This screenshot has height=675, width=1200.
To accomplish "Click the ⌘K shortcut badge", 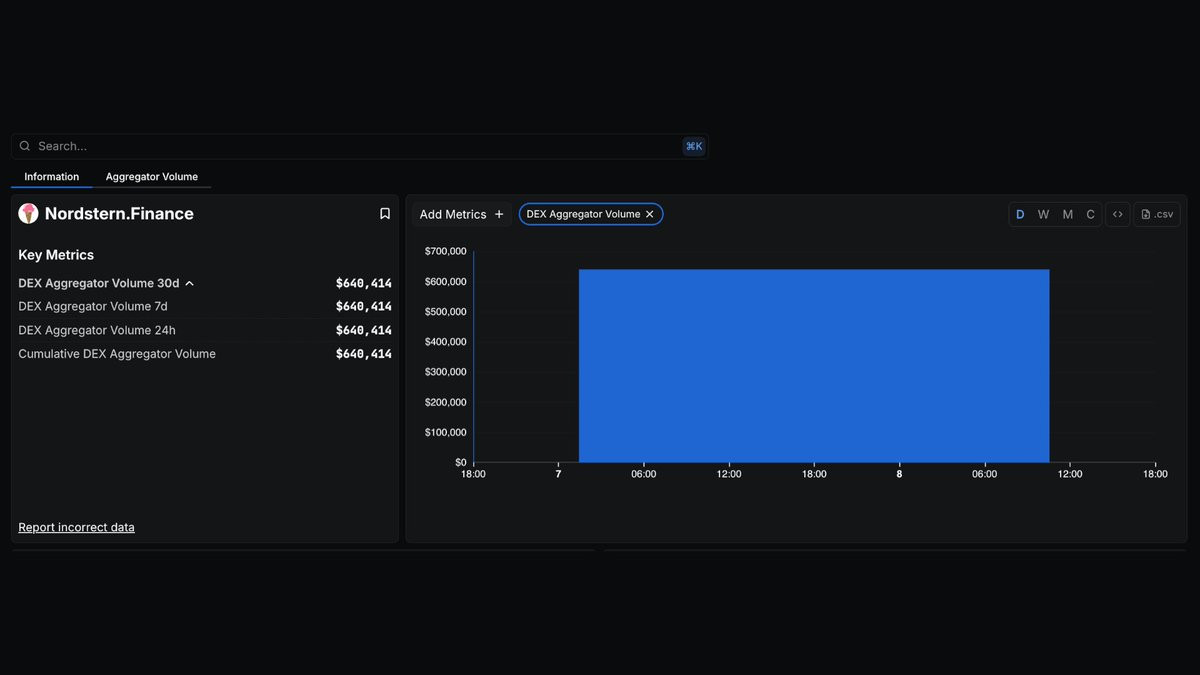I will click(694, 146).
